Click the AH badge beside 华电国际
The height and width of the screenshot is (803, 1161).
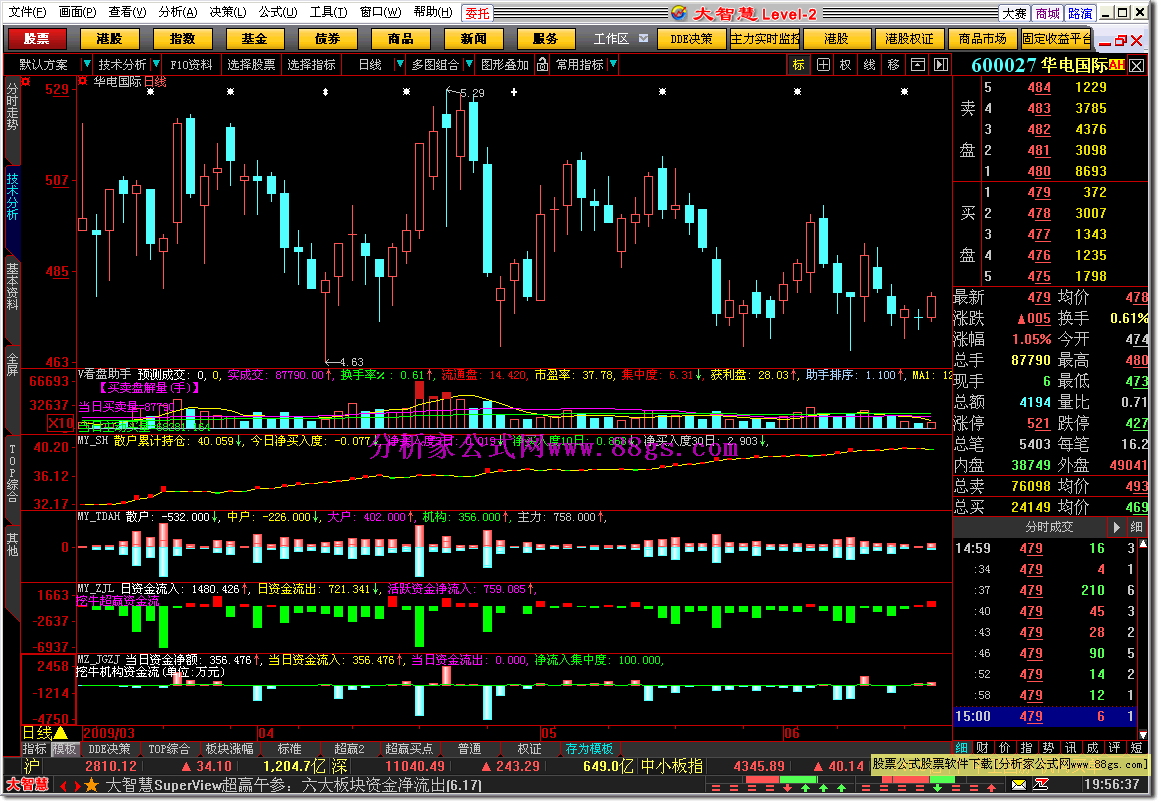tap(1117, 64)
